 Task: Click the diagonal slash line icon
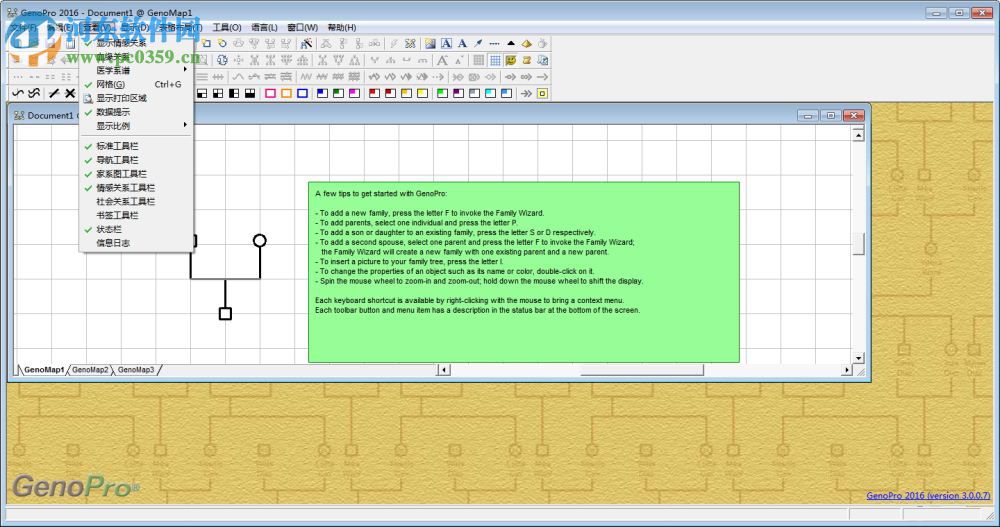[x=54, y=93]
